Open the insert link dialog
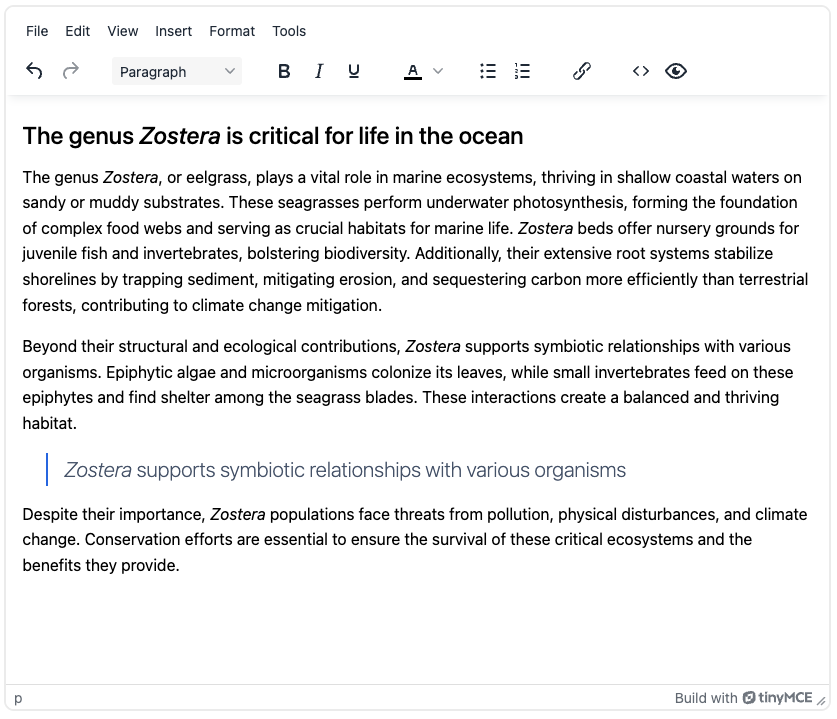837x719 pixels. point(582,71)
